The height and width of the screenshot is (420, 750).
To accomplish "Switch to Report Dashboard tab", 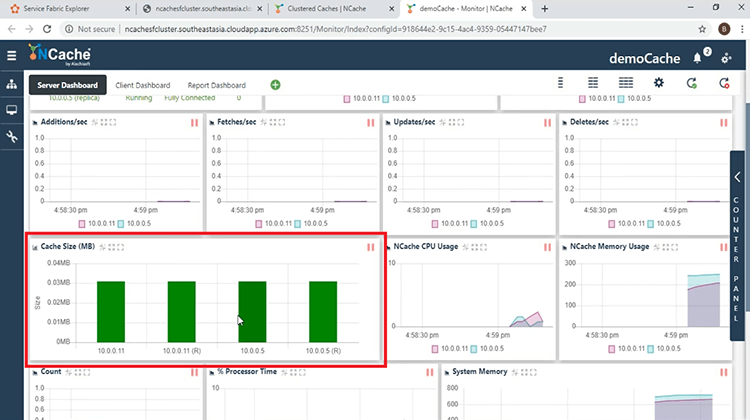I will click(x=217, y=85).
